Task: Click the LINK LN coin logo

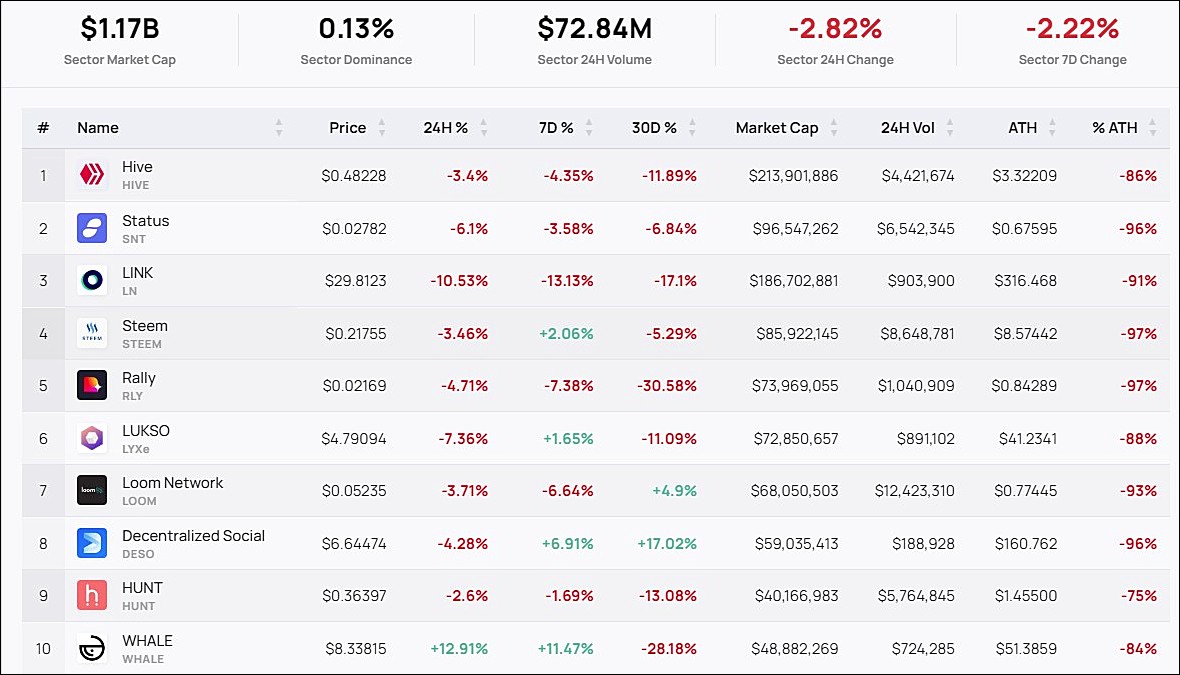Action: [92, 280]
